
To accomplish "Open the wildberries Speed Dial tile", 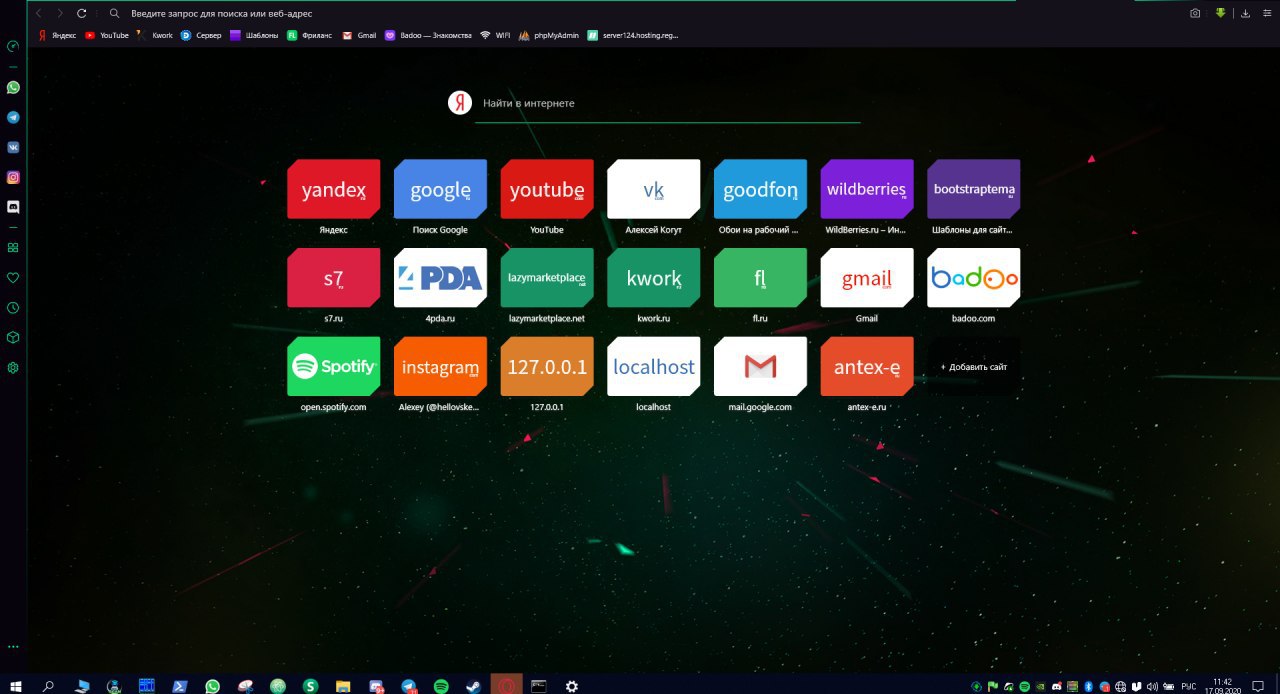I will pos(867,189).
